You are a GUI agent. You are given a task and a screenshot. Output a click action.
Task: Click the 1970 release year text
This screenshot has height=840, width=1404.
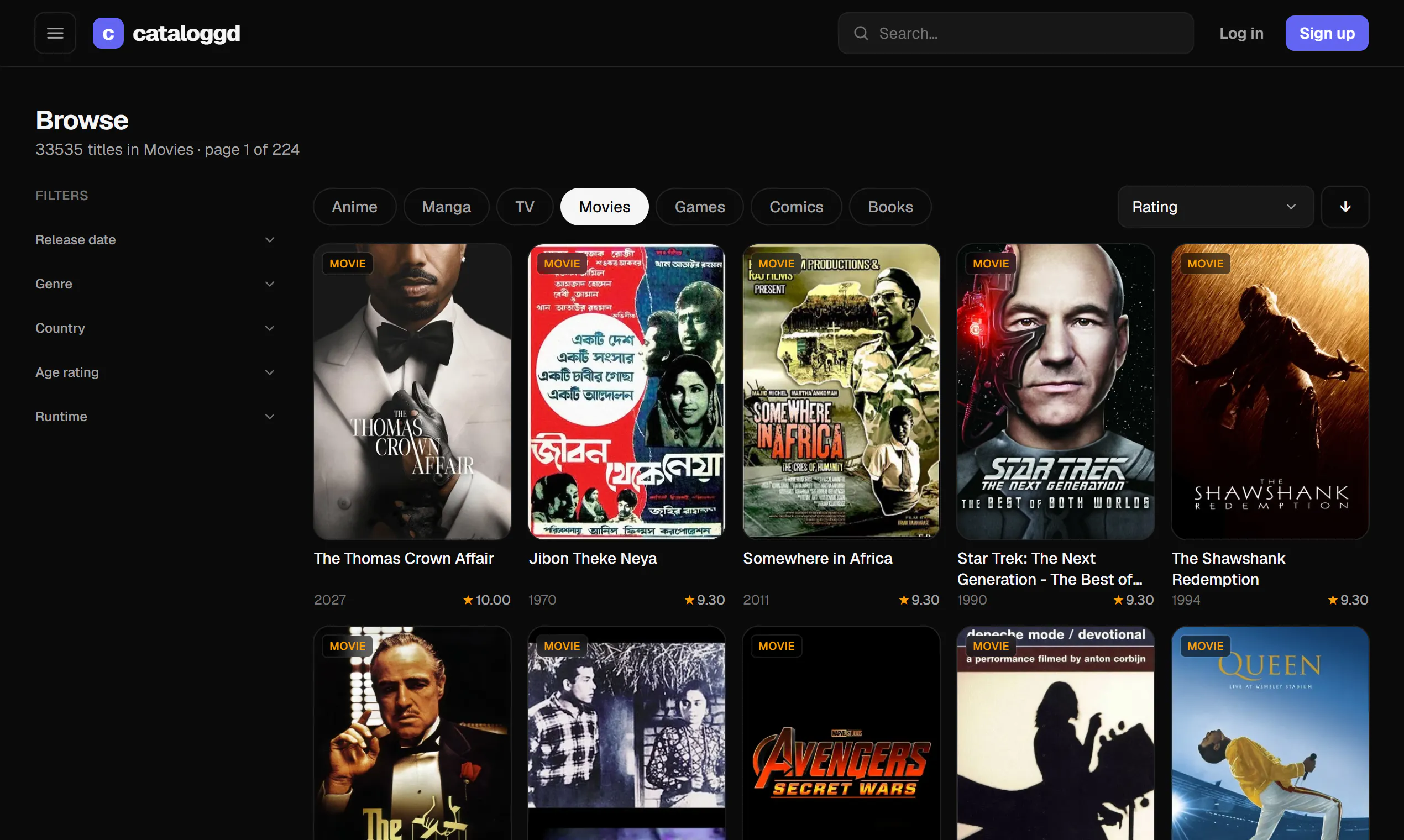(542, 600)
